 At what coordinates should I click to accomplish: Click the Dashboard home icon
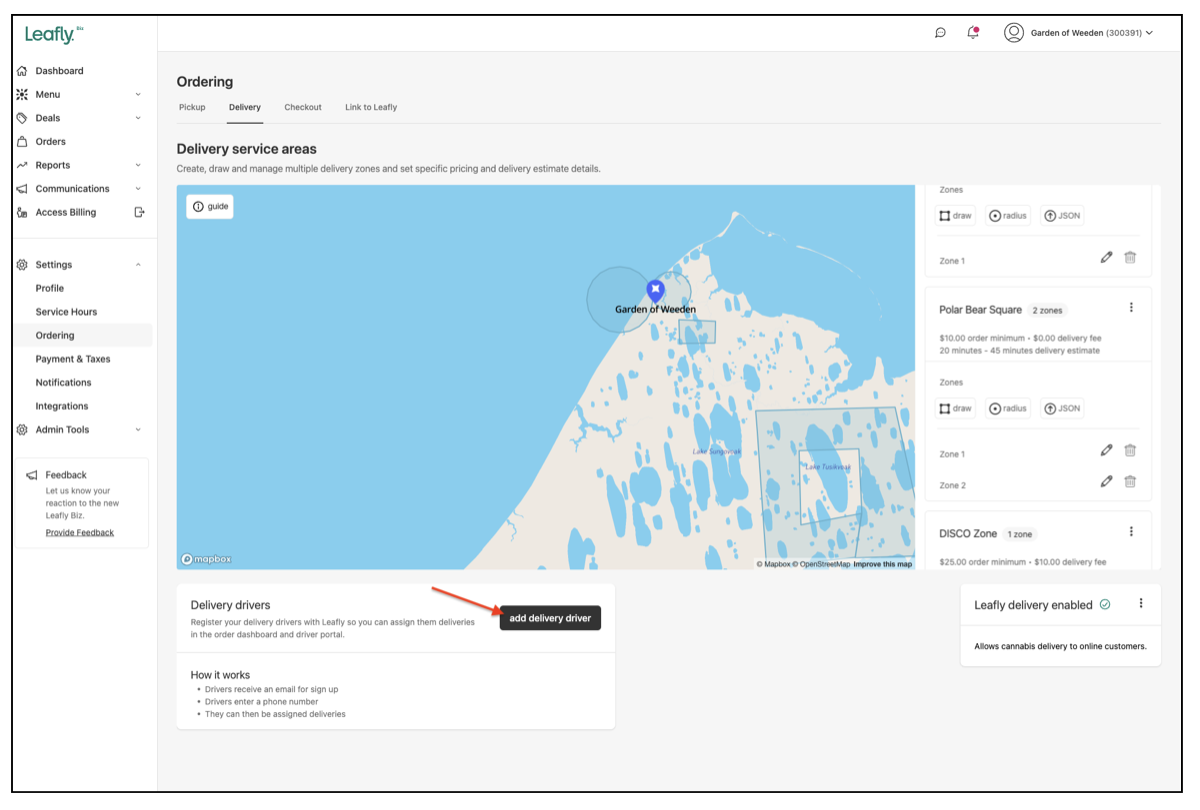tap(22, 71)
